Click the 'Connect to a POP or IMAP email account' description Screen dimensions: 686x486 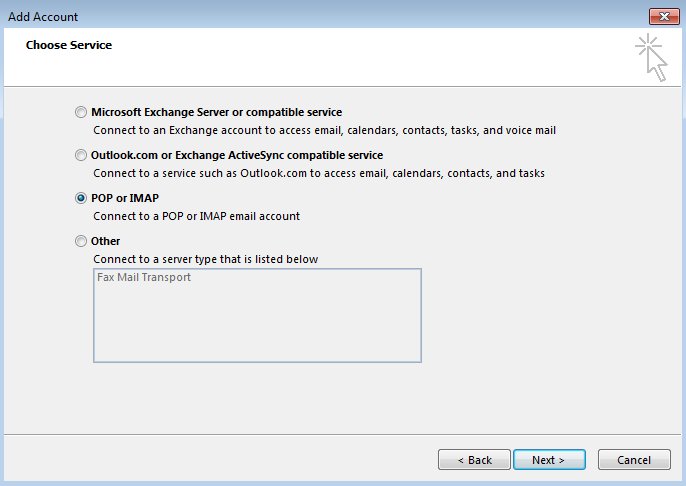click(196, 216)
